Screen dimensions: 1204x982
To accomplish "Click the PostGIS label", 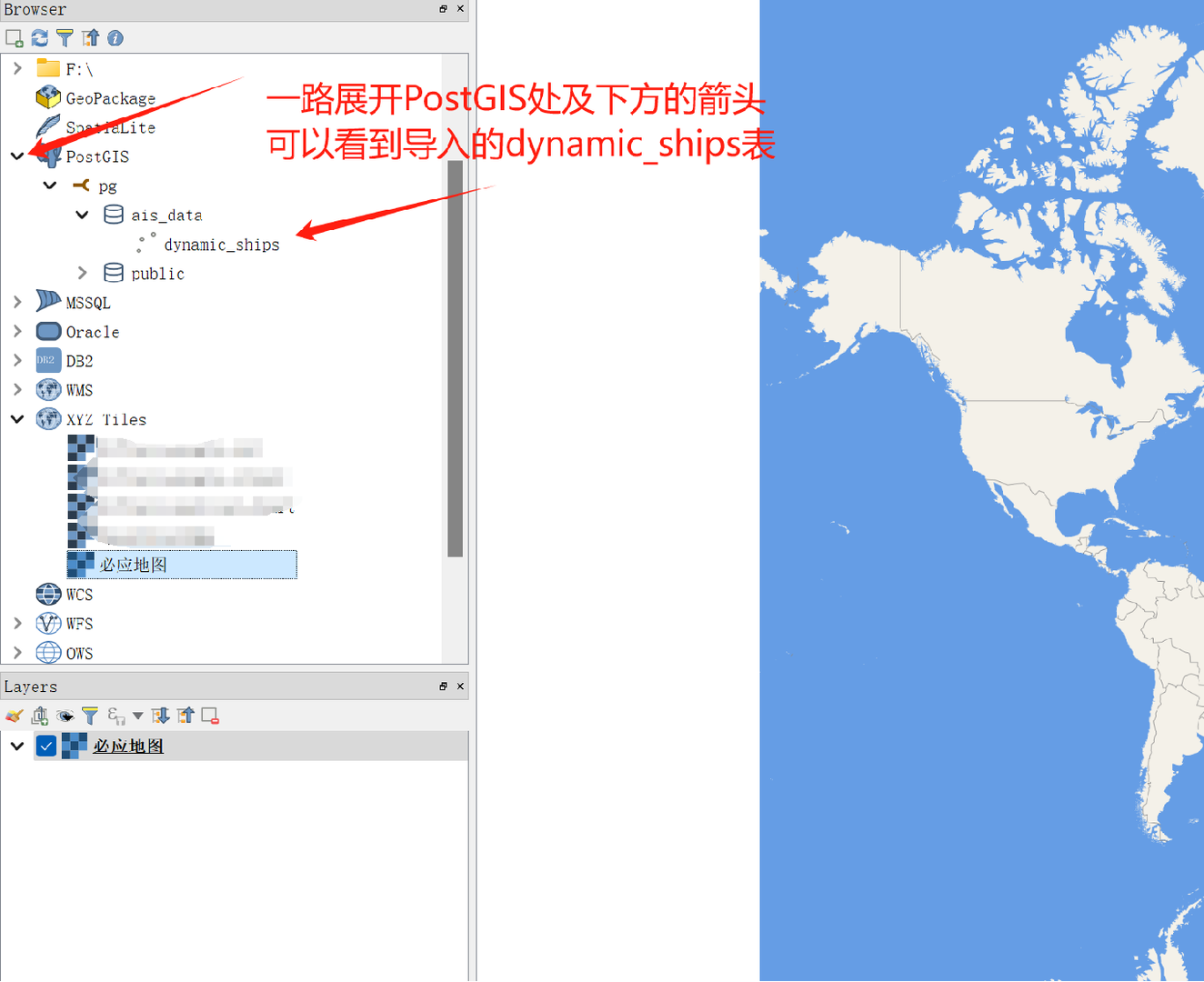I will pyautogui.click(x=97, y=156).
